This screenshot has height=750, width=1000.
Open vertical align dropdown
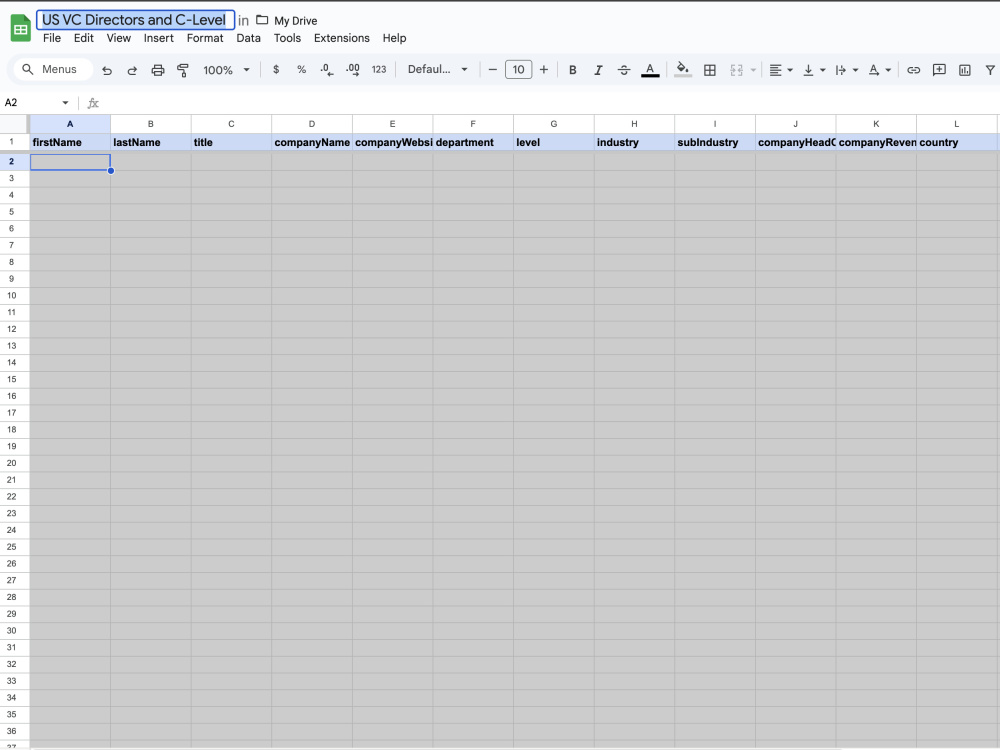[x=814, y=70]
